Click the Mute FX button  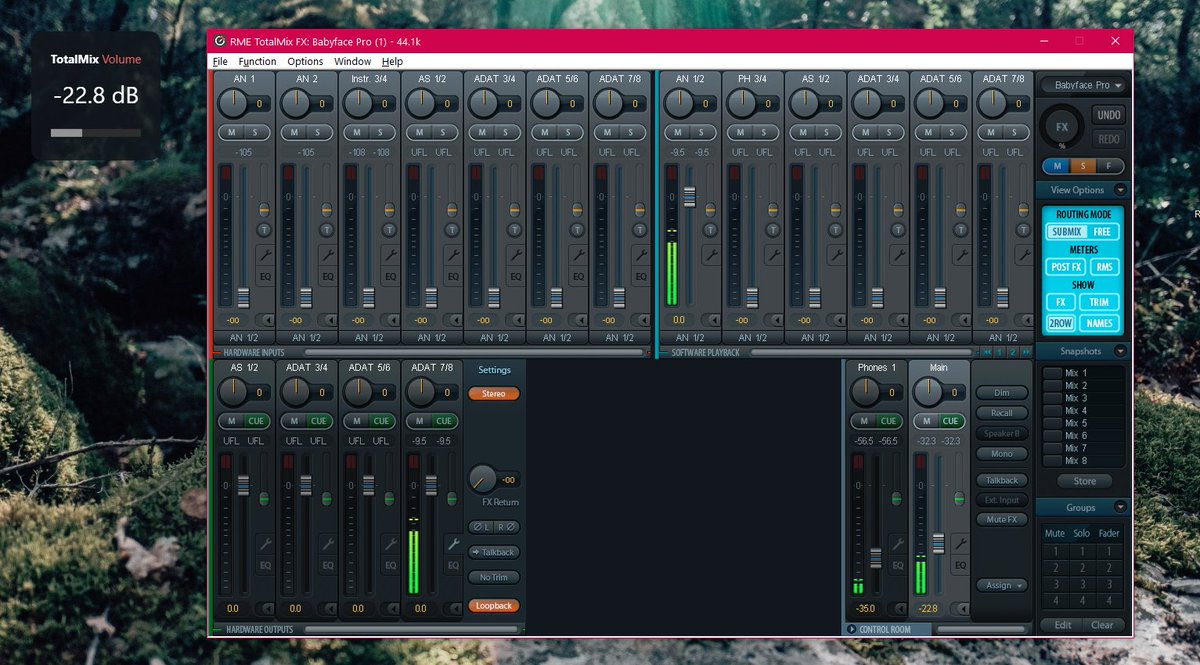(x=1001, y=520)
